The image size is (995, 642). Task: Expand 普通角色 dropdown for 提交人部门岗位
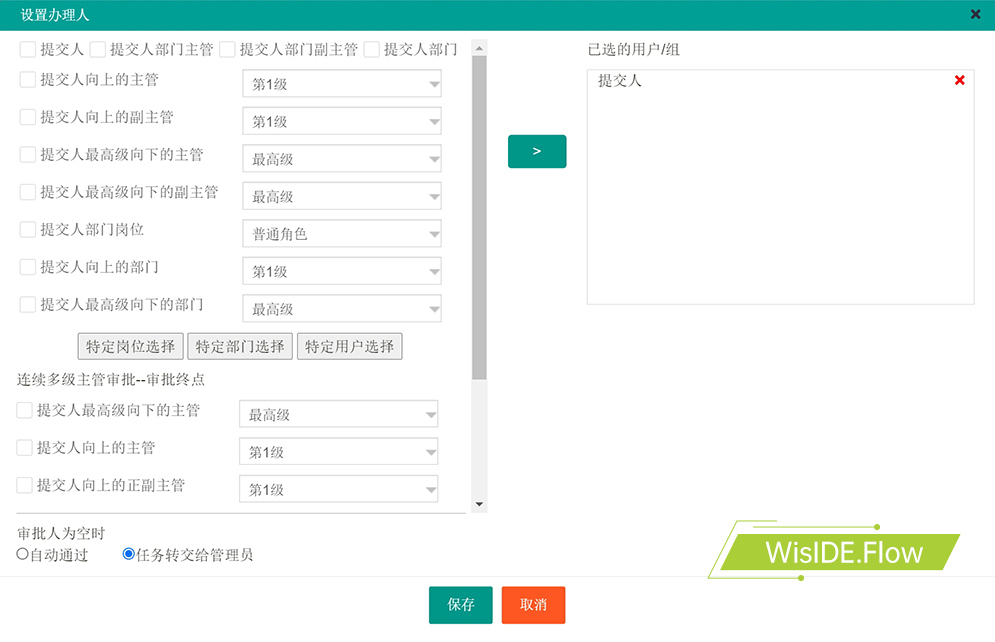(x=342, y=234)
